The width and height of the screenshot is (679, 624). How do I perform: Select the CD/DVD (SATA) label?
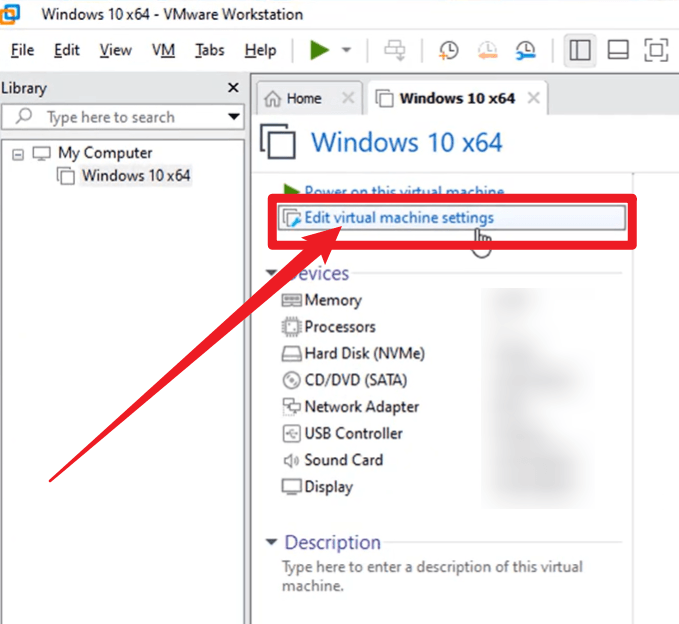tap(356, 380)
